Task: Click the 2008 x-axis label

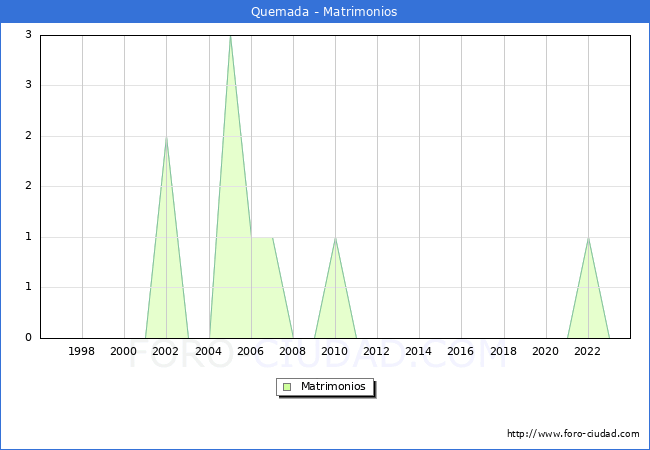Action: [x=292, y=351]
